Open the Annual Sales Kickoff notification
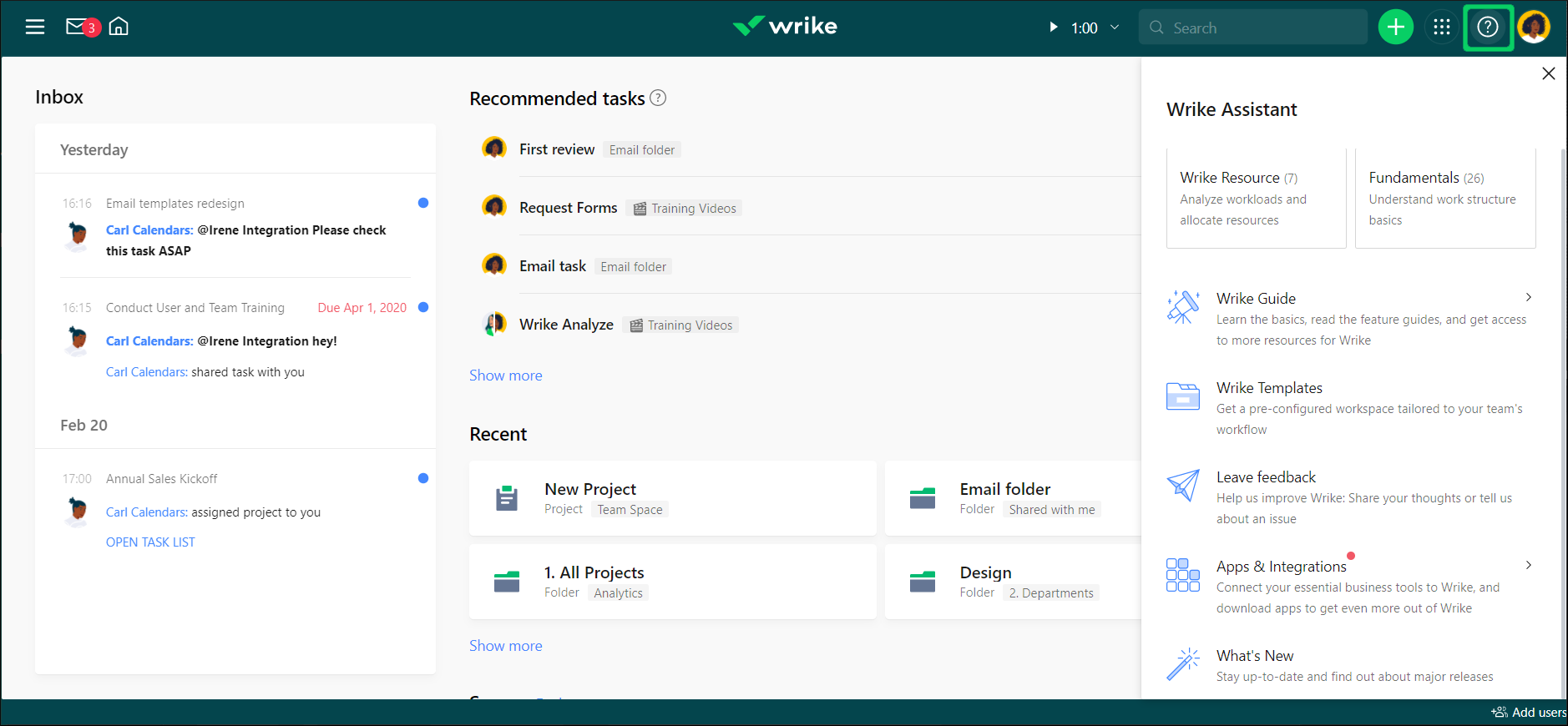The height and width of the screenshot is (726, 1568). (162, 479)
